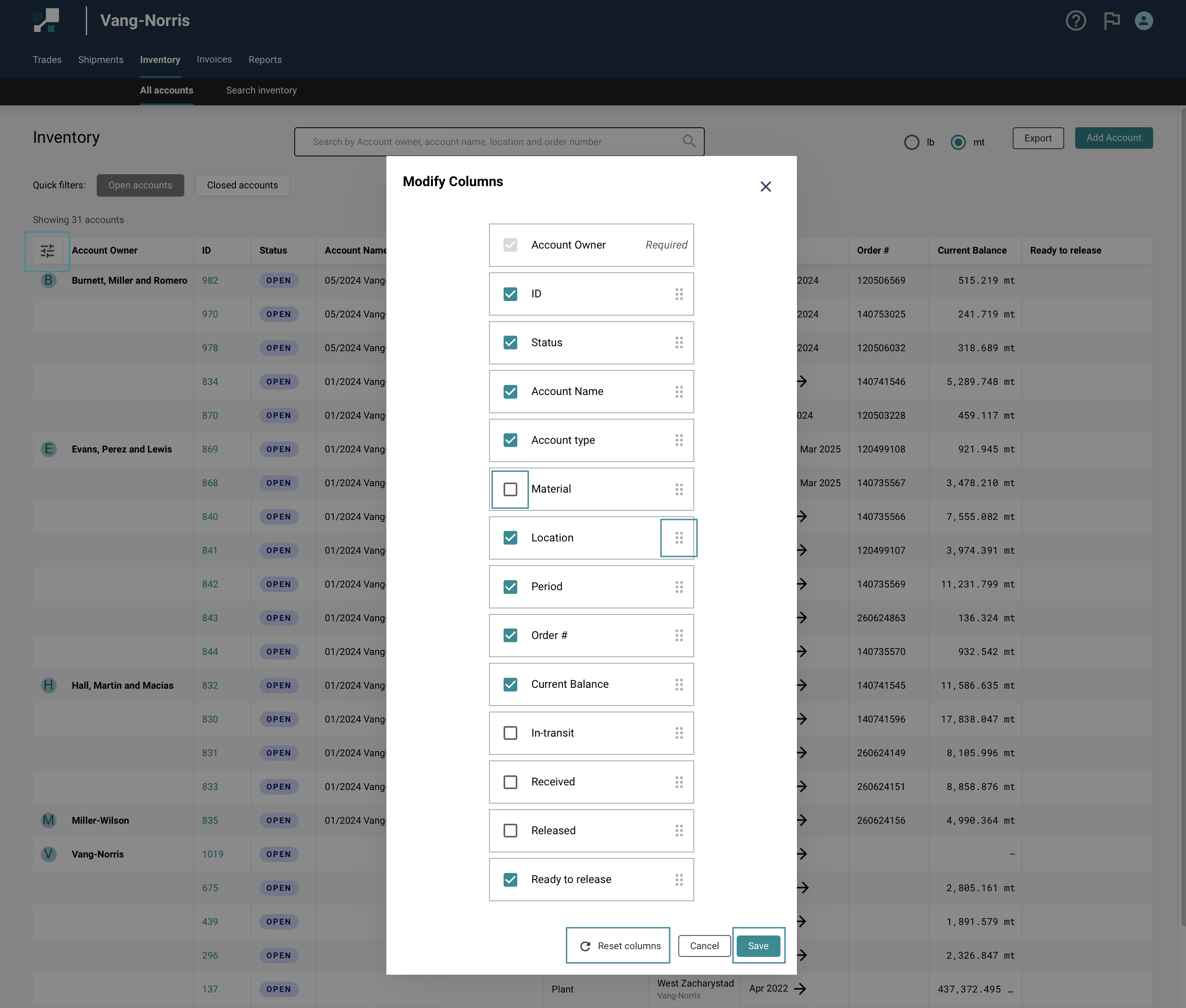The width and height of the screenshot is (1186, 1008).
Task: Cancel the column modifications
Action: tap(703, 946)
